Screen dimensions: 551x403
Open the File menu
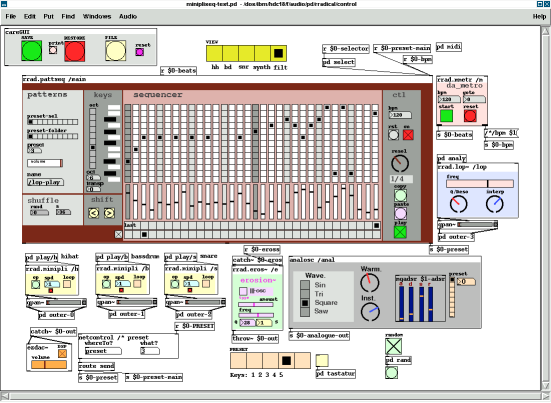(11, 17)
